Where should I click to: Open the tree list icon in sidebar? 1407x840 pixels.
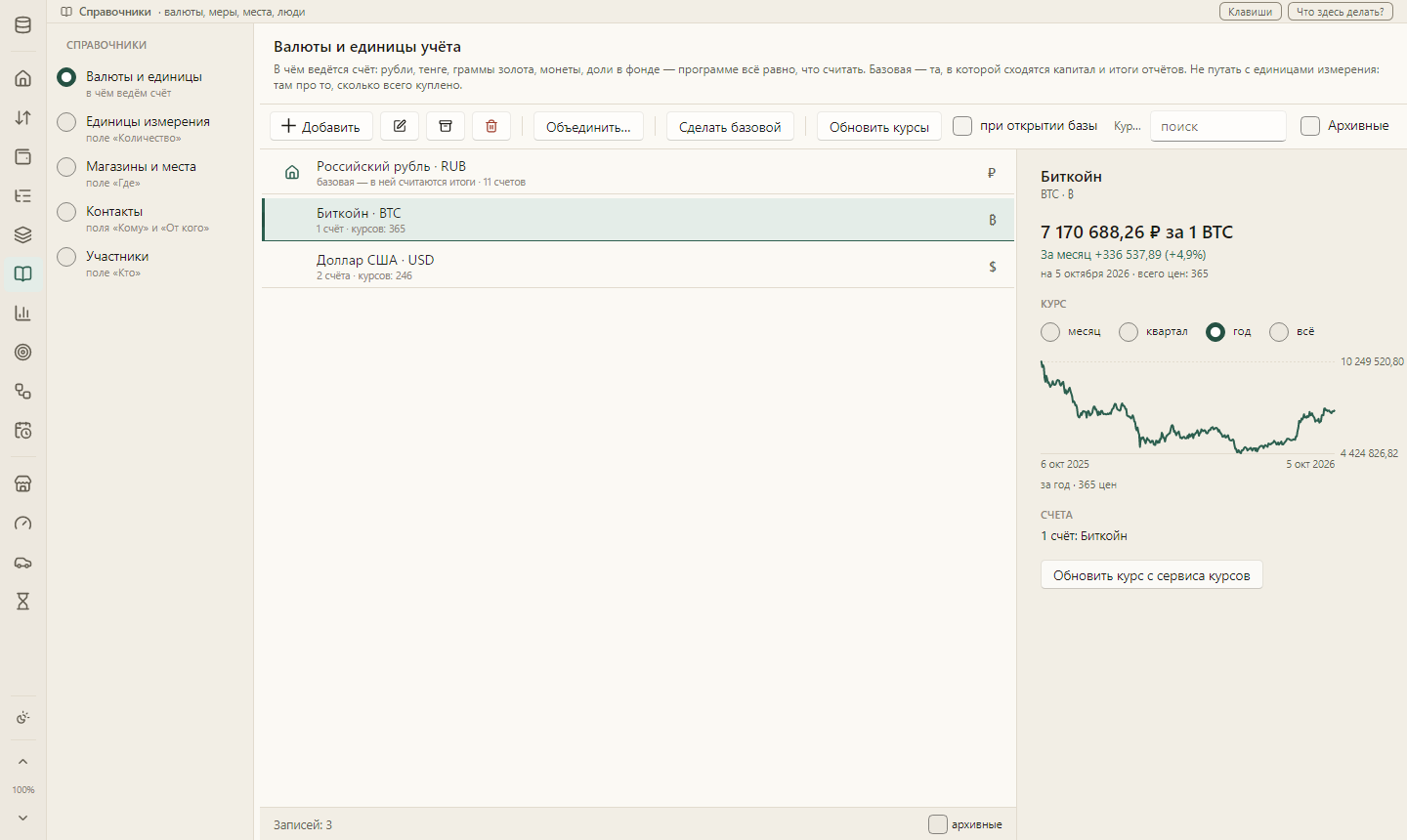click(23, 195)
